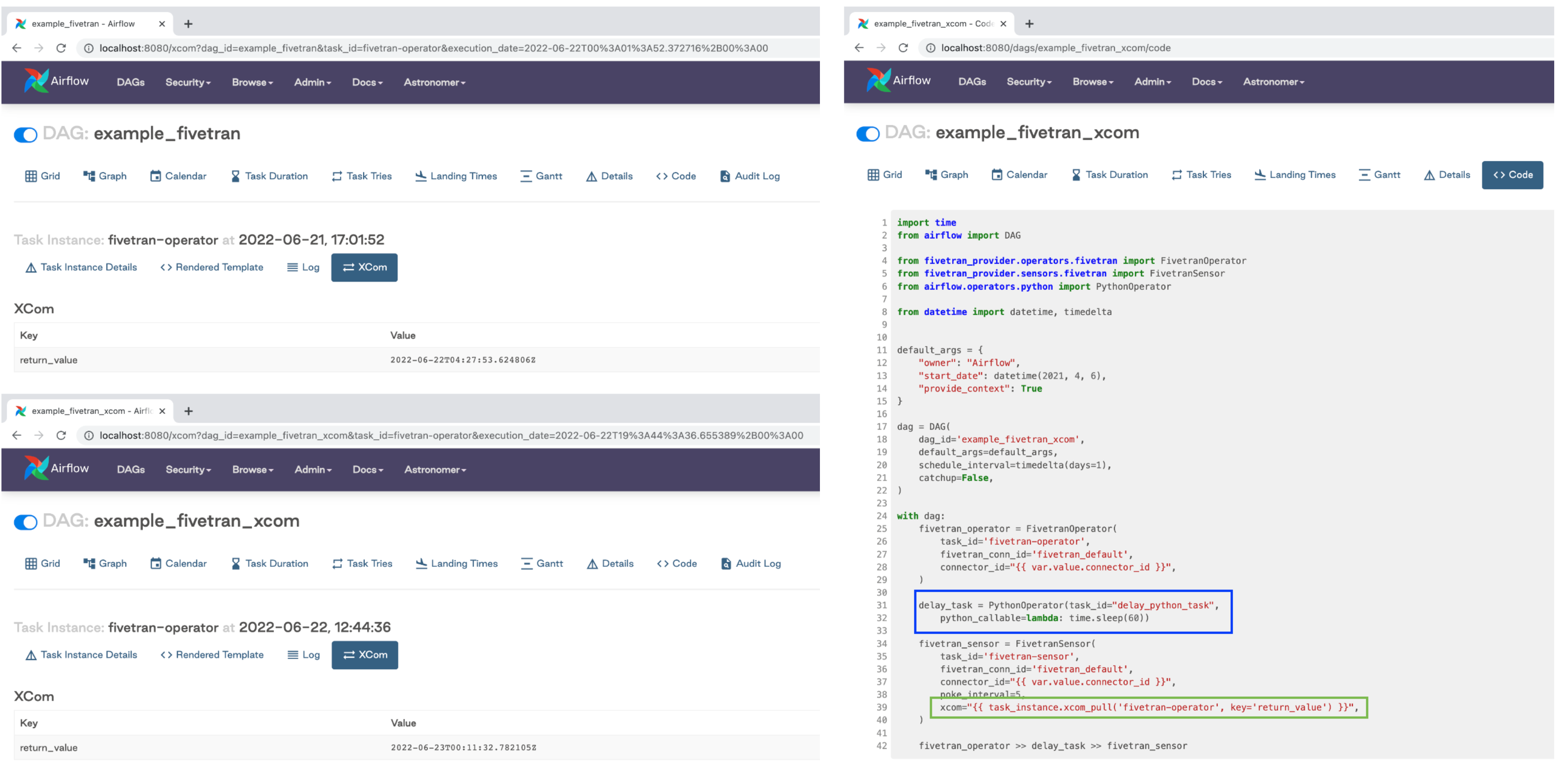The image size is (1568, 777).
Task: Open Audit Log for example_fivetran DAG
Action: (x=749, y=176)
